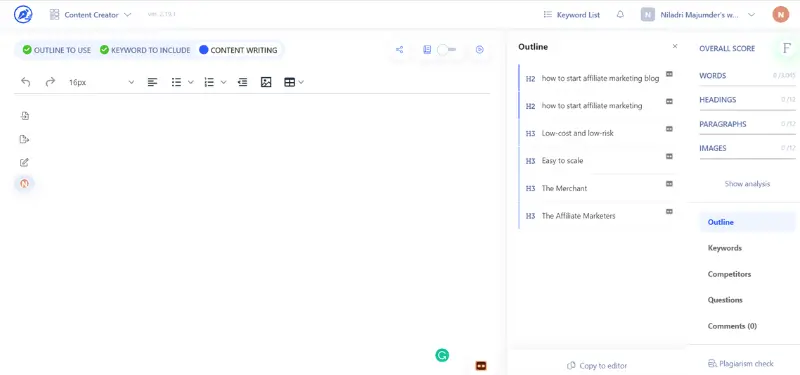This screenshot has width=800, height=375.
Task: Click the orange N avatar in left sidebar
Action: 24,184
